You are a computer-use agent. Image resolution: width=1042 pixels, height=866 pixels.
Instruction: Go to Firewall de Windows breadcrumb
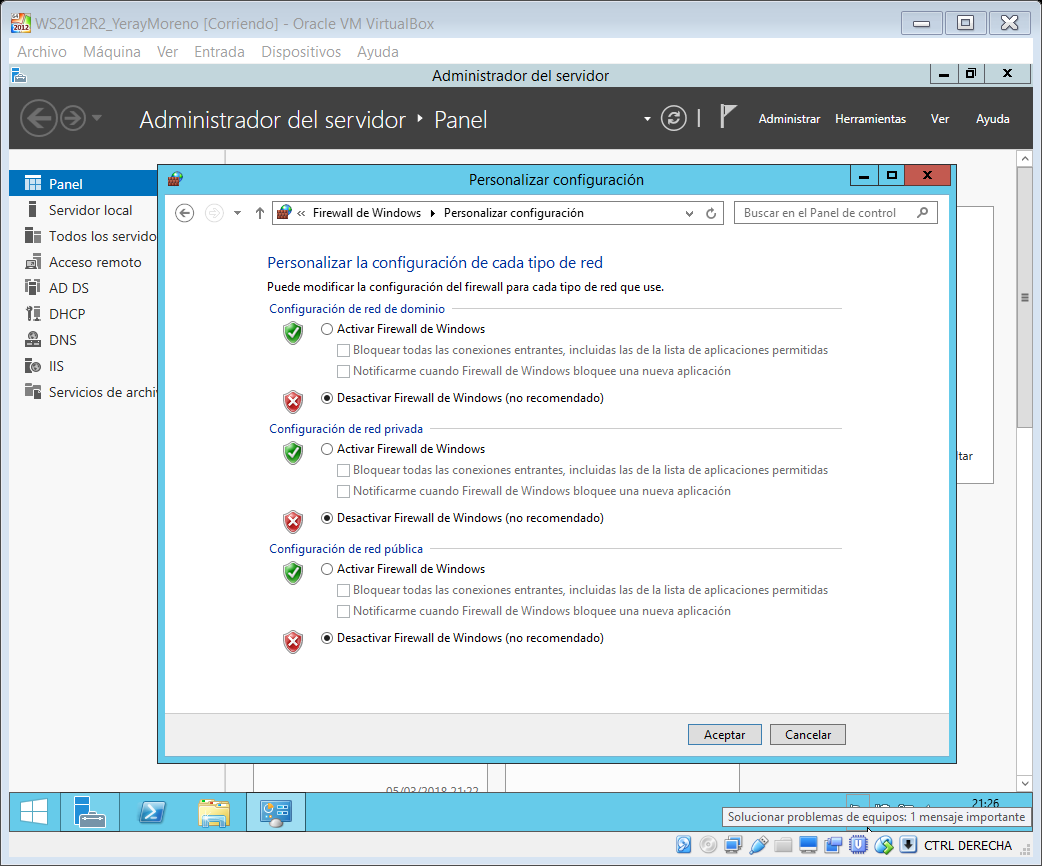pos(367,213)
